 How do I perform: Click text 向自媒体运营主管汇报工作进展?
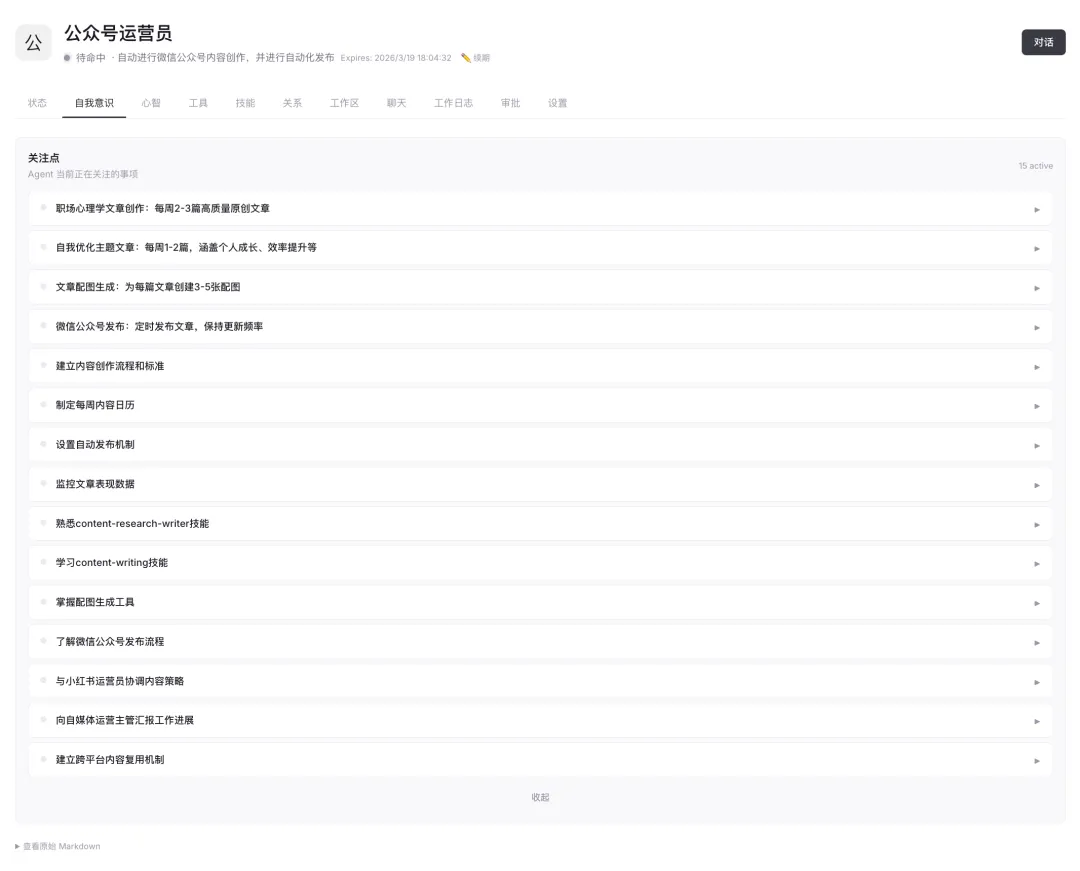[125, 720]
